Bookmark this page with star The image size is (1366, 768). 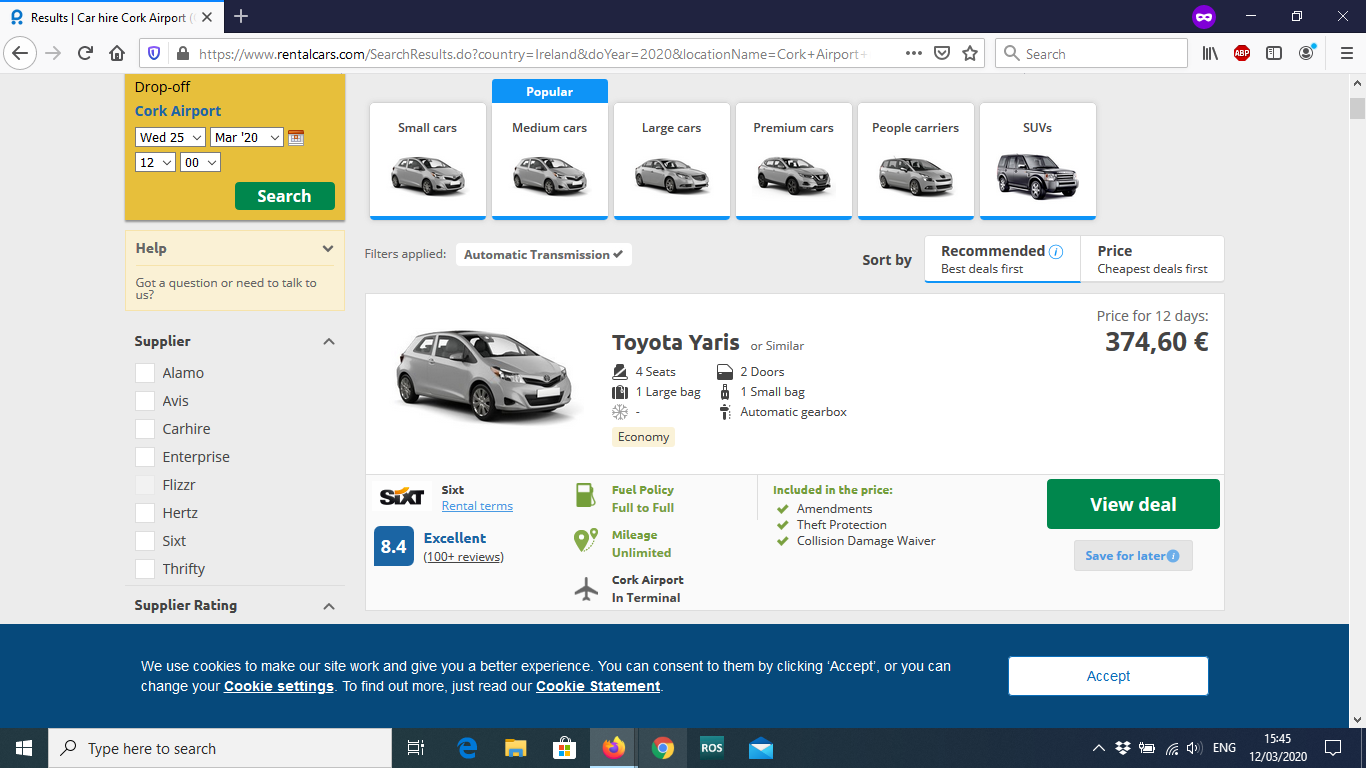pos(970,54)
